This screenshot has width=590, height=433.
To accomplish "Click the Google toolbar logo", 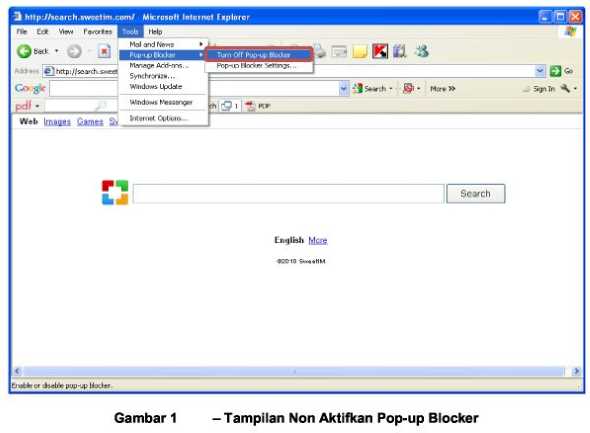I will pyautogui.click(x=30, y=88).
